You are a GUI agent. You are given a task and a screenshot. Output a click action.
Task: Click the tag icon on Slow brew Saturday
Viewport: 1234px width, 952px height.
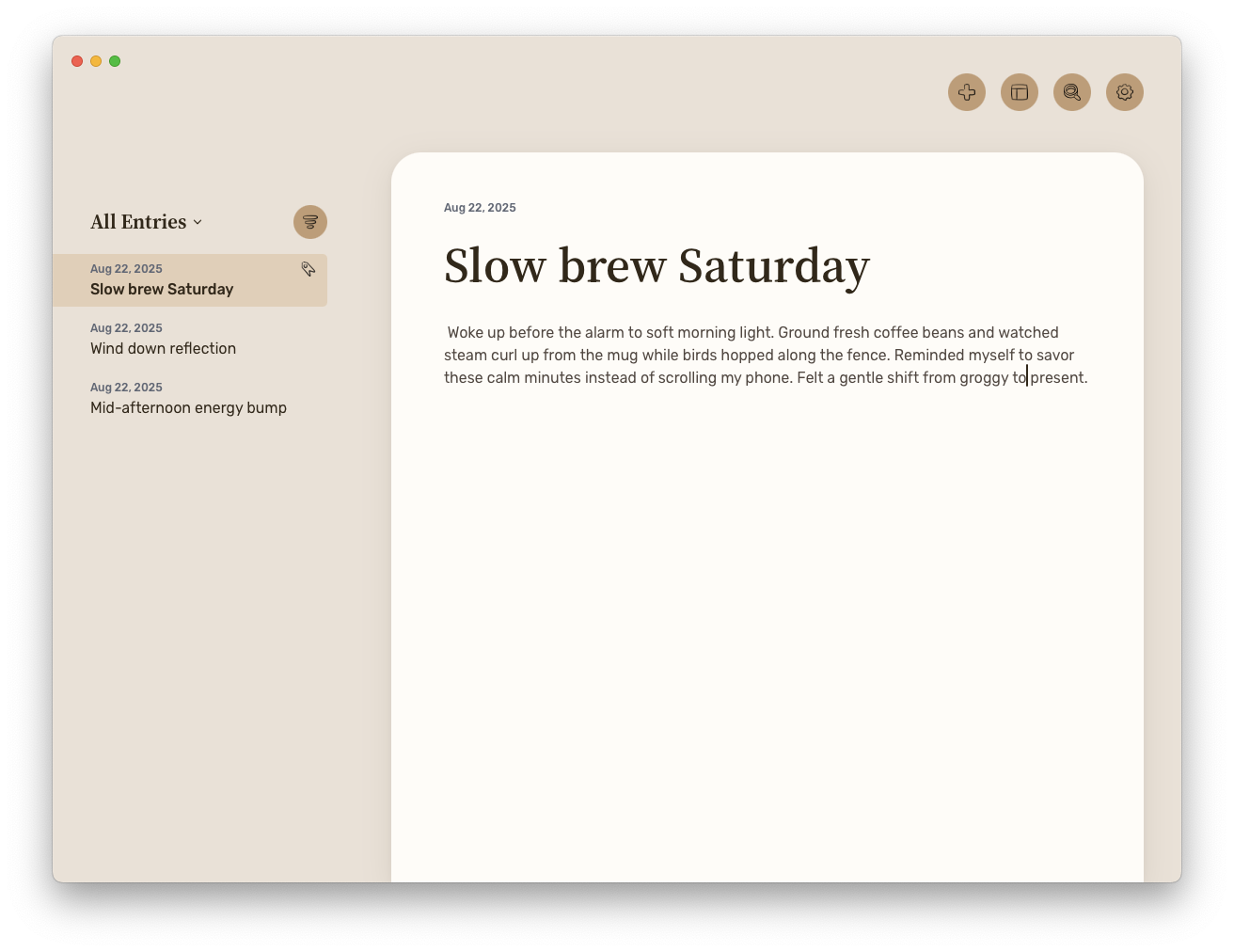(x=308, y=269)
